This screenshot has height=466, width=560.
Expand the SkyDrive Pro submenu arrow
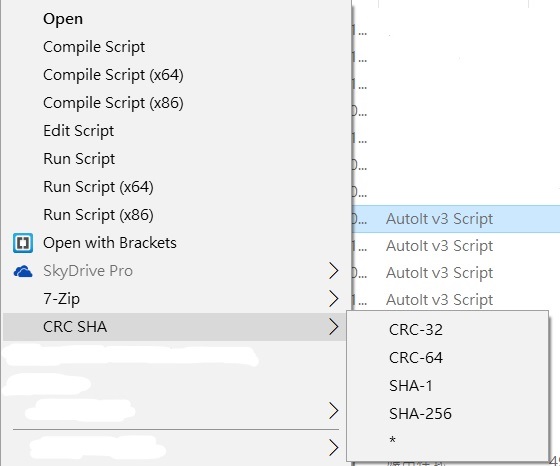tap(333, 271)
